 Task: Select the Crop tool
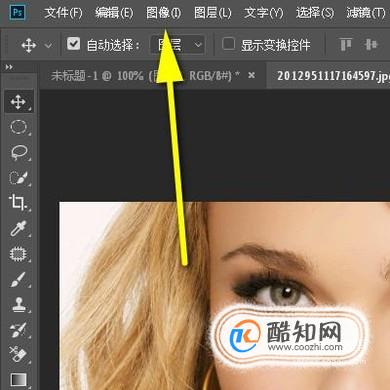pyautogui.click(x=19, y=203)
